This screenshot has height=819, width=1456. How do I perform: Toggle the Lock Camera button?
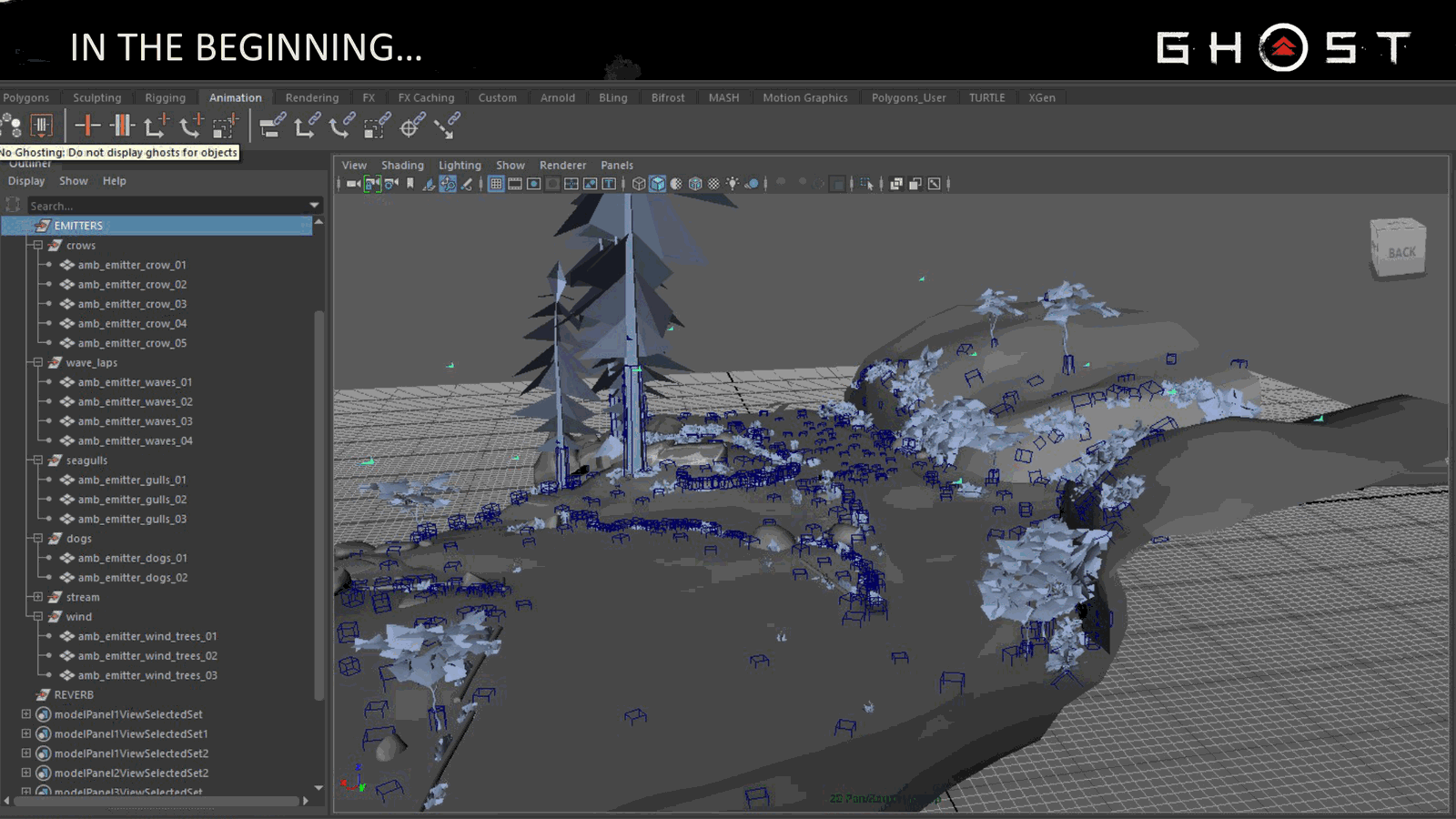tap(372, 184)
